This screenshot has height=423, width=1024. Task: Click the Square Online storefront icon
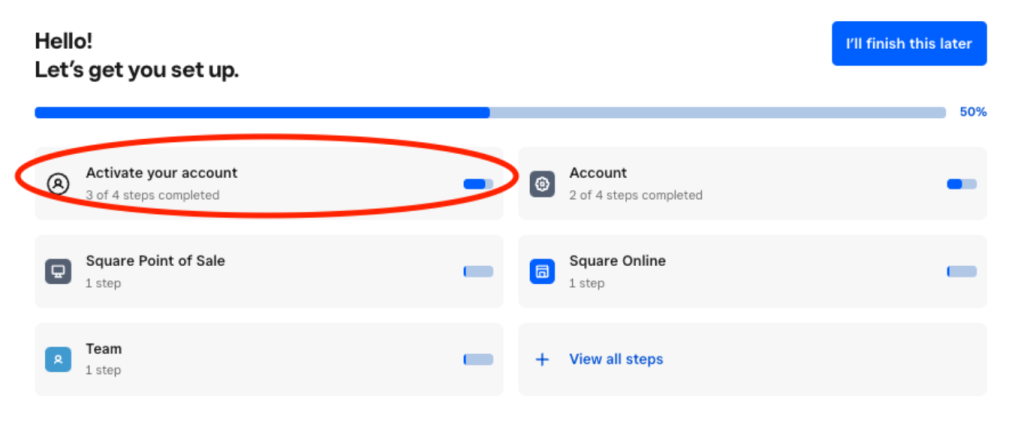click(542, 271)
